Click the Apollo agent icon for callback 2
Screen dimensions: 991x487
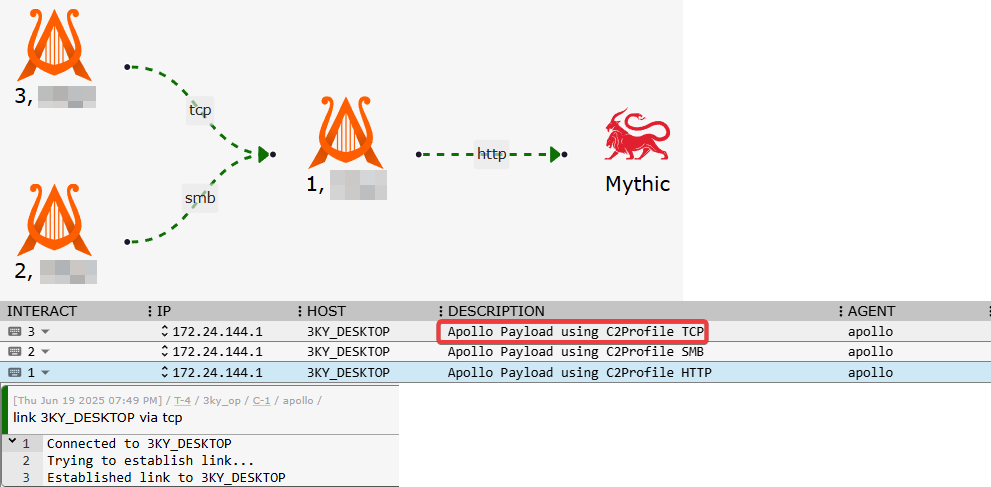[x=55, y=219]
